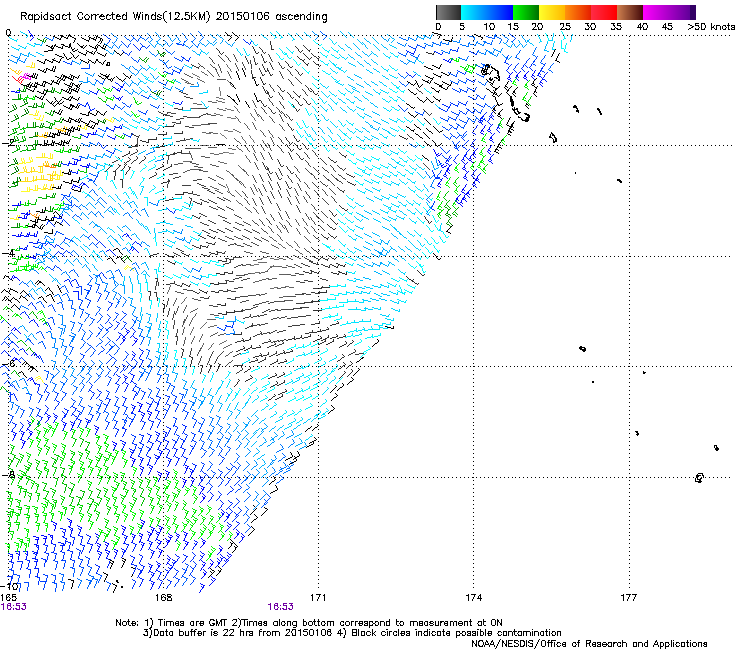Screen dimensions: 740x650
Task: Click the brown 35-40 knots legend swatch
Action: 630,12
